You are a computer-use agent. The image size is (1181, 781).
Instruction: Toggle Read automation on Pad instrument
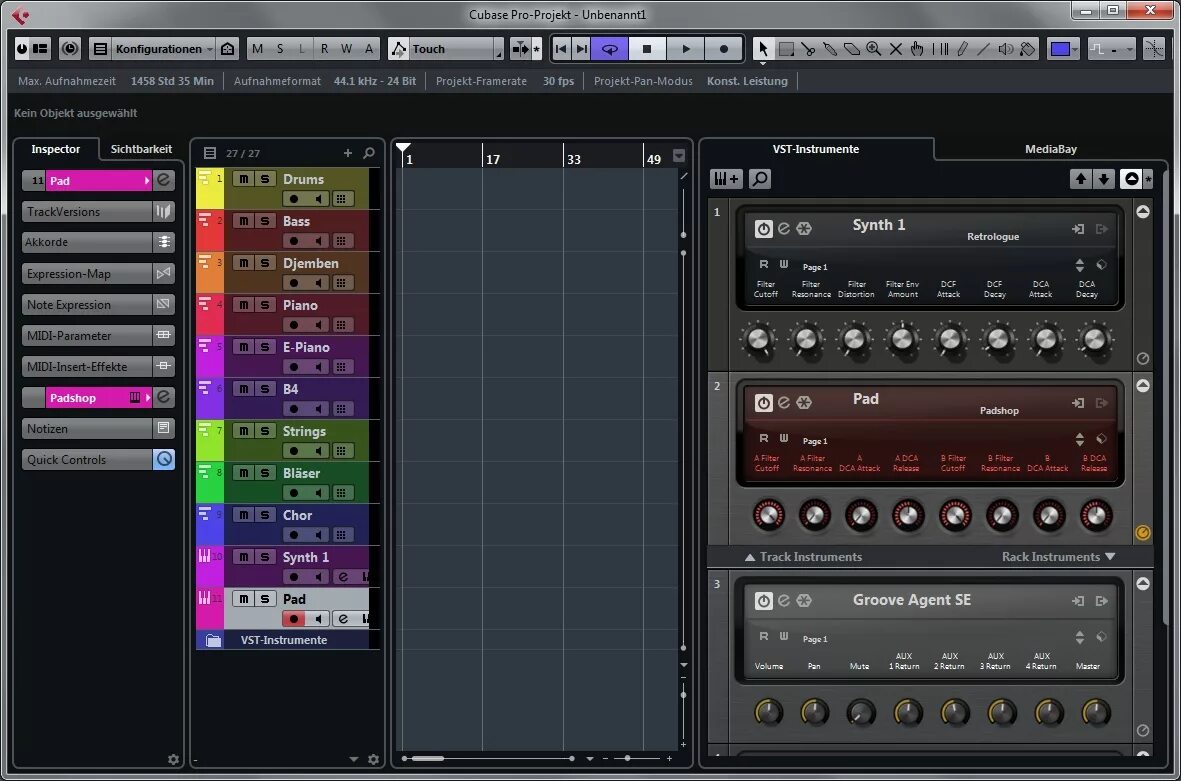click(x=764, y=438)
